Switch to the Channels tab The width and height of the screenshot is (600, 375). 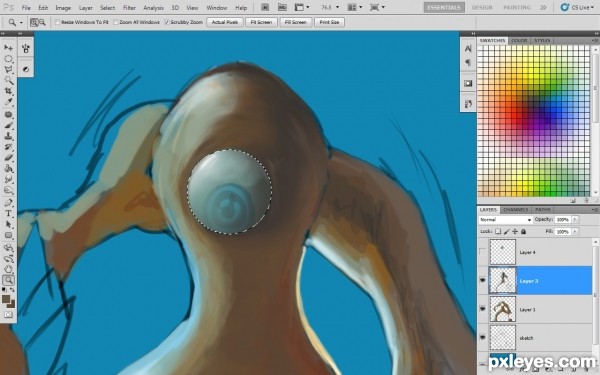coord(515,210)
